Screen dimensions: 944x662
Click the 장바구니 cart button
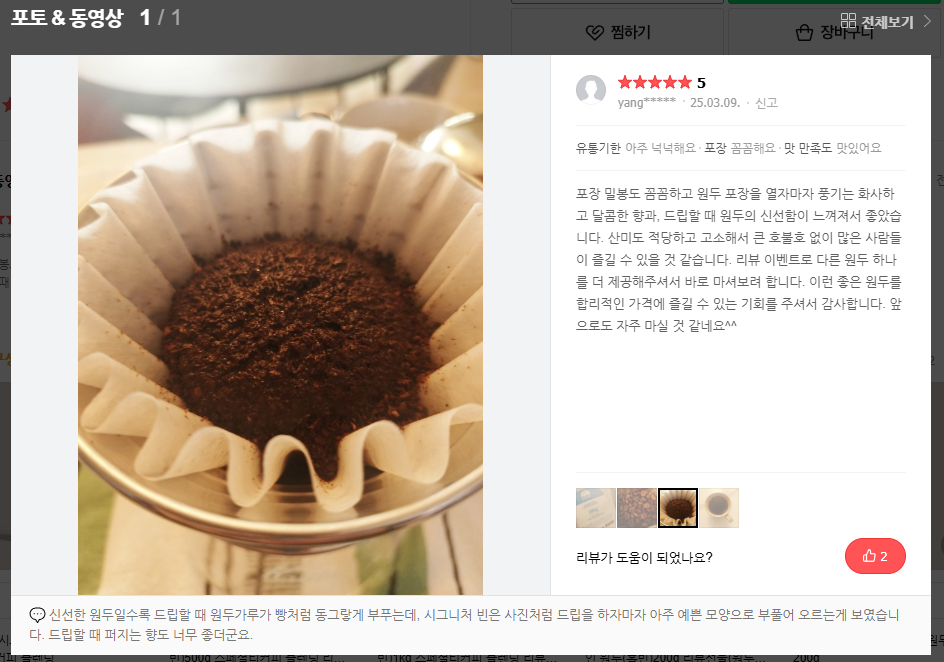click(836, 32)
